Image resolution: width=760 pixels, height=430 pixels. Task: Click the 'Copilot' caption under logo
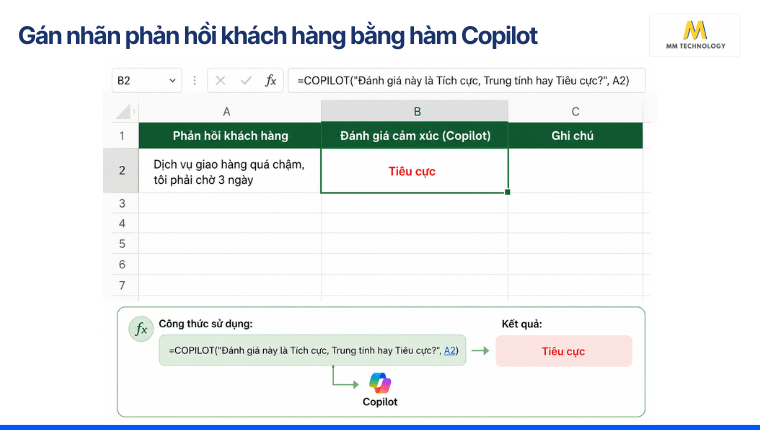coord(380,402)
